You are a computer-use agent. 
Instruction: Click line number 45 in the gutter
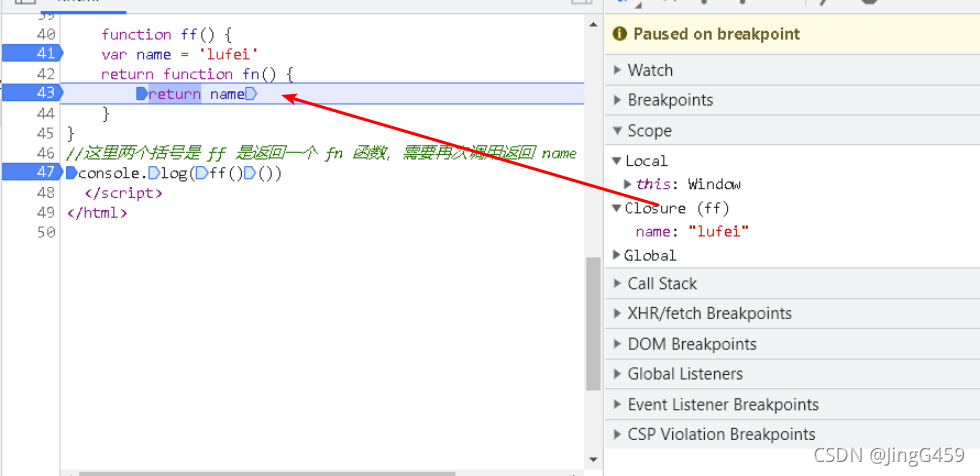click(46, 134)
